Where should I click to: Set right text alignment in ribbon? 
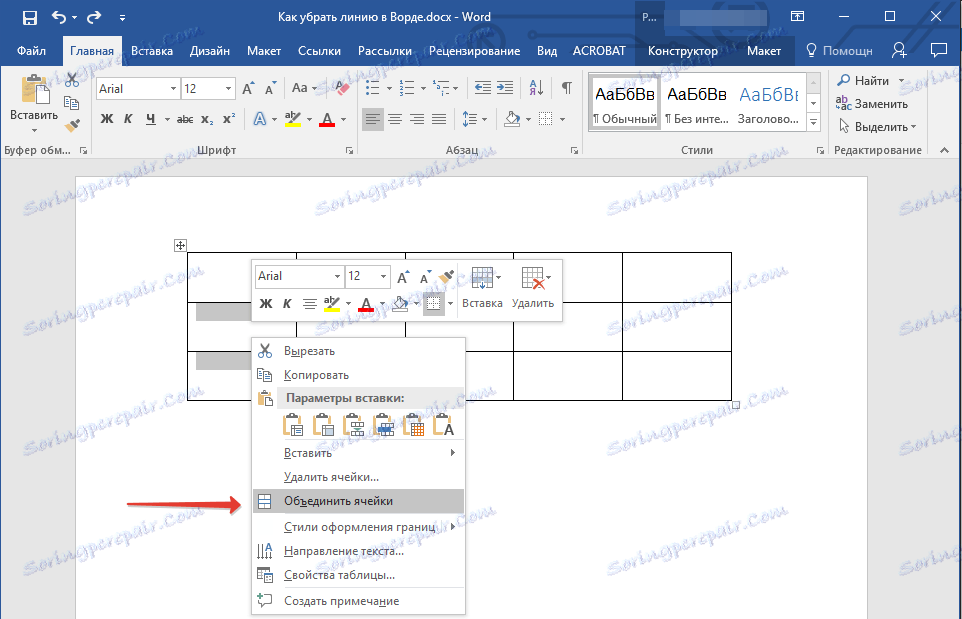pyautogui.click(x=417, y=119)
